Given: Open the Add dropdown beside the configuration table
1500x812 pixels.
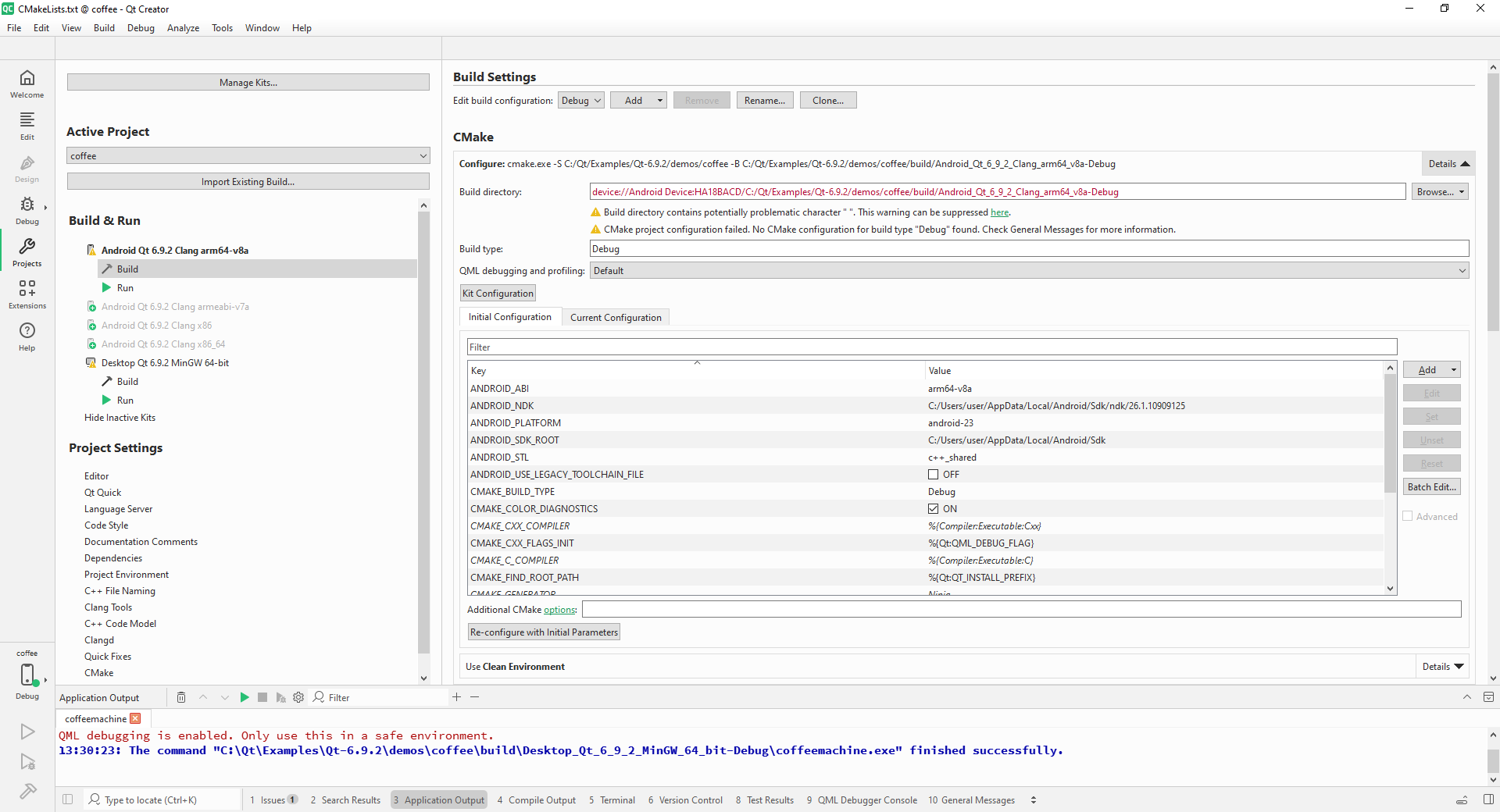Looking at the screenshot, I should (x=1432, y=370).
